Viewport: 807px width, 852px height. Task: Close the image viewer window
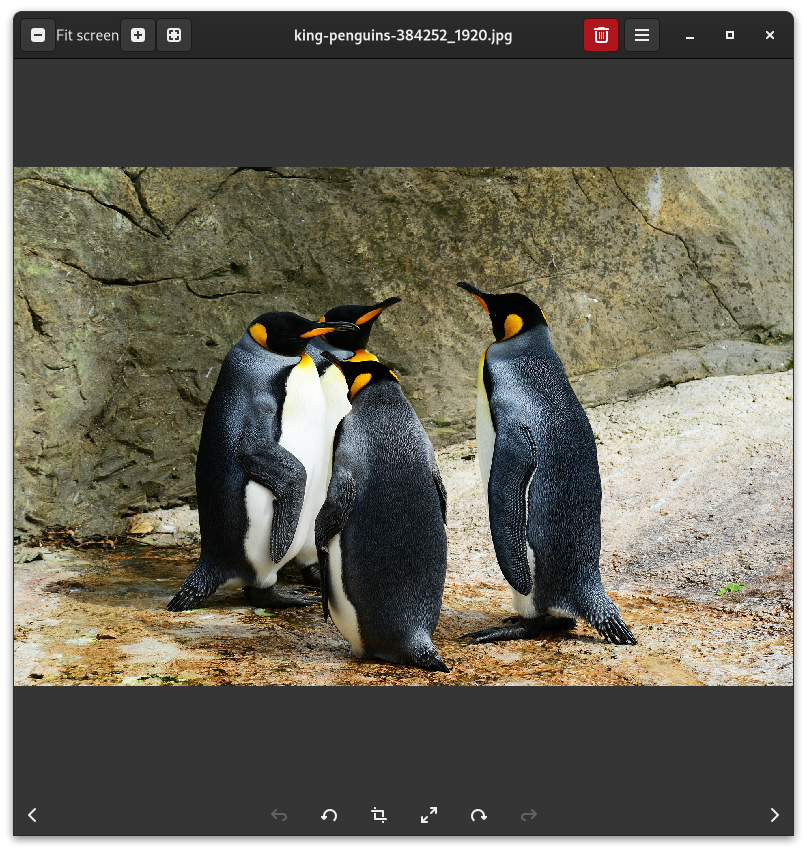click(x=770, y=35)
